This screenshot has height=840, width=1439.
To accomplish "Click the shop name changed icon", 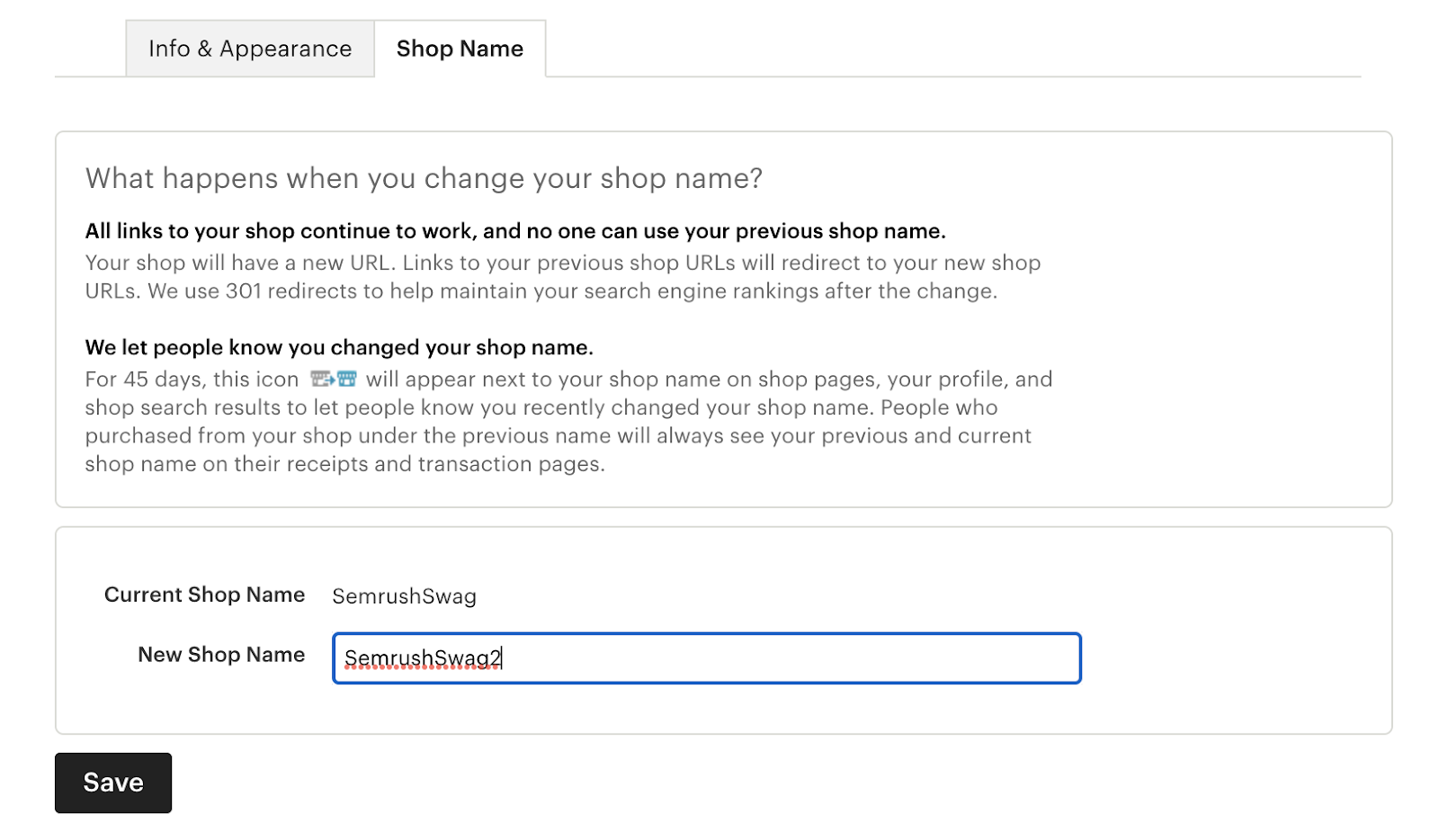I will pyautogui.click(x=334, y=379).
